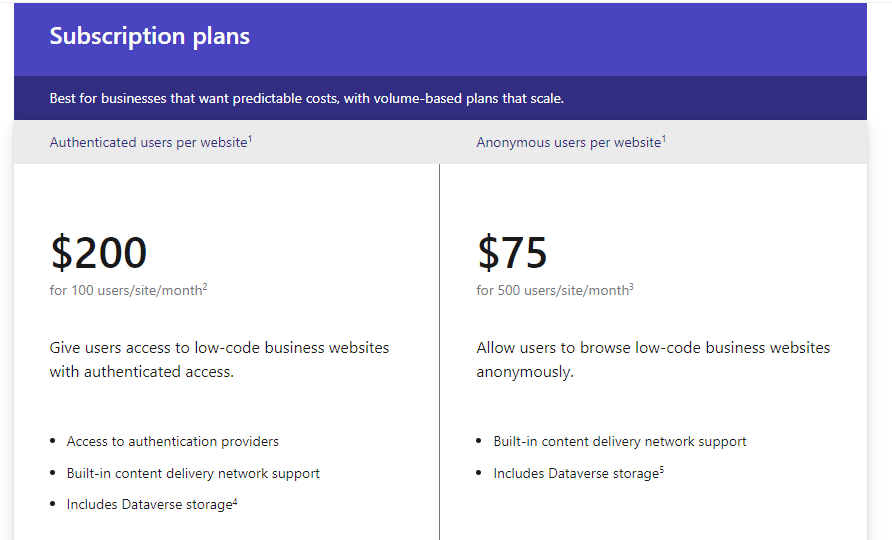Click the 'for 100 users/site/month' text

[126, 291]
